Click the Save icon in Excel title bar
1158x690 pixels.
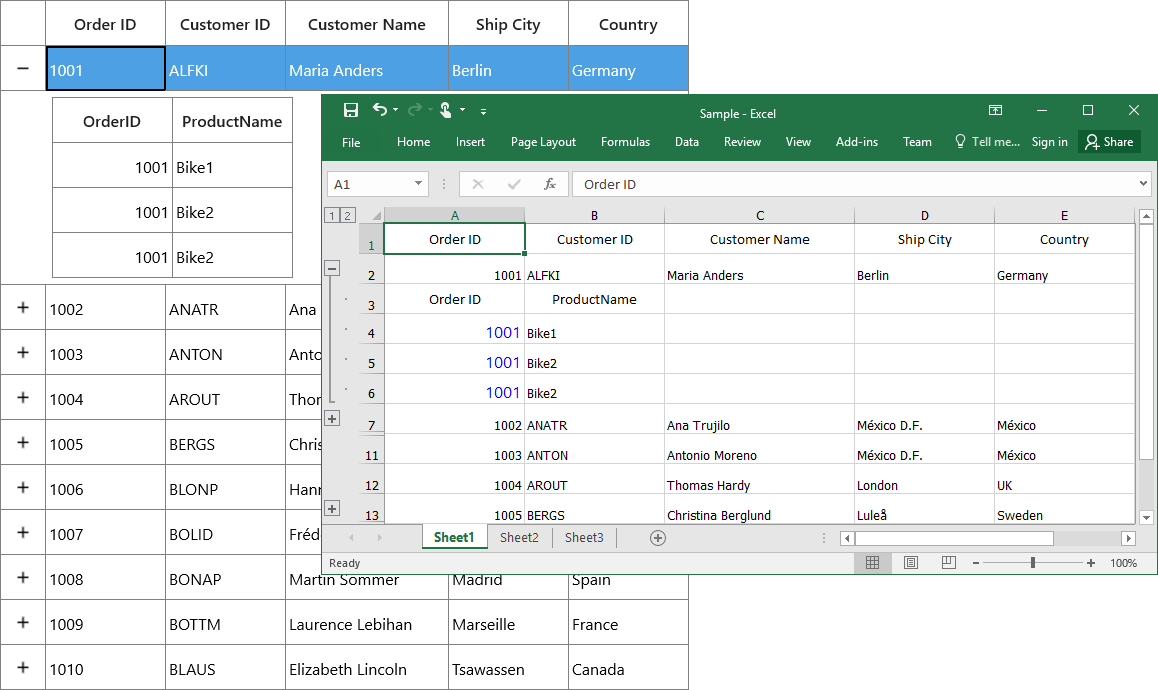coord(351,110)
